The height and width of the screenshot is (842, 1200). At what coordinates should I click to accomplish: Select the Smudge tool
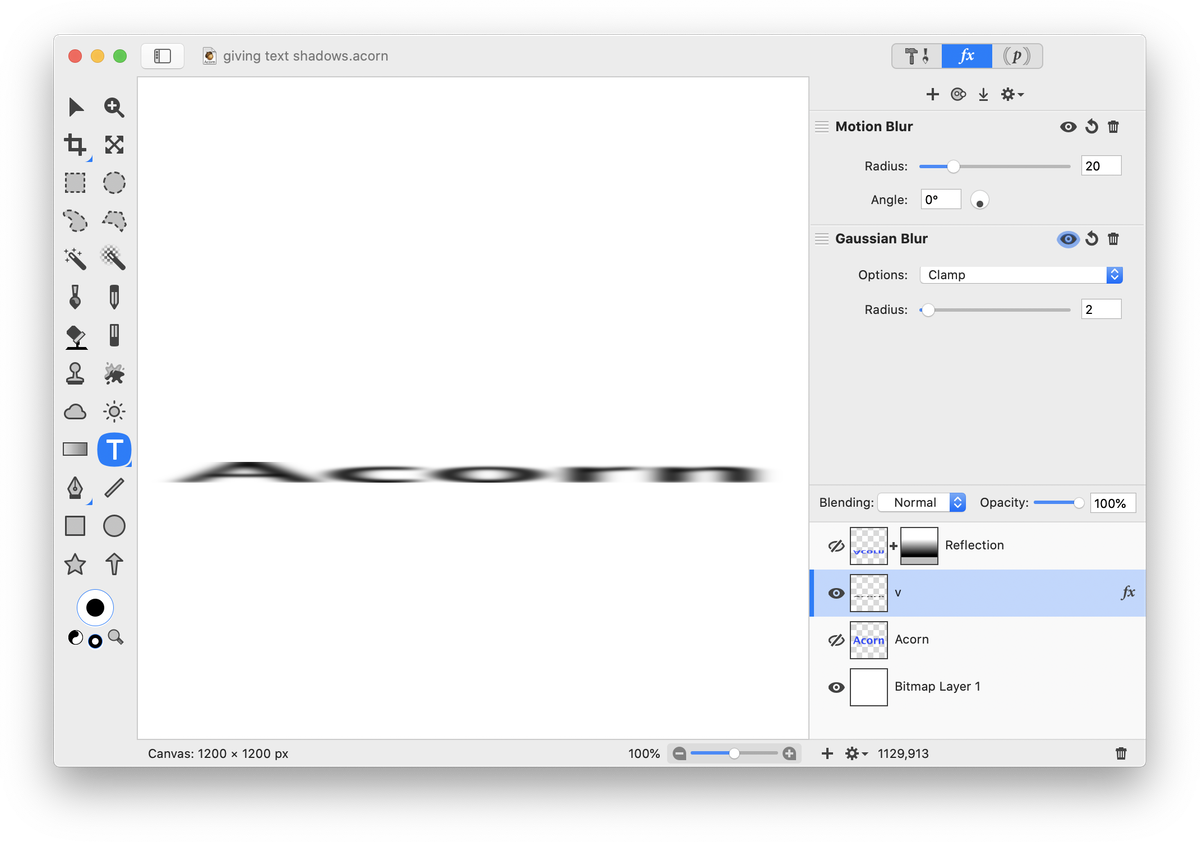[x=114, y=374]
